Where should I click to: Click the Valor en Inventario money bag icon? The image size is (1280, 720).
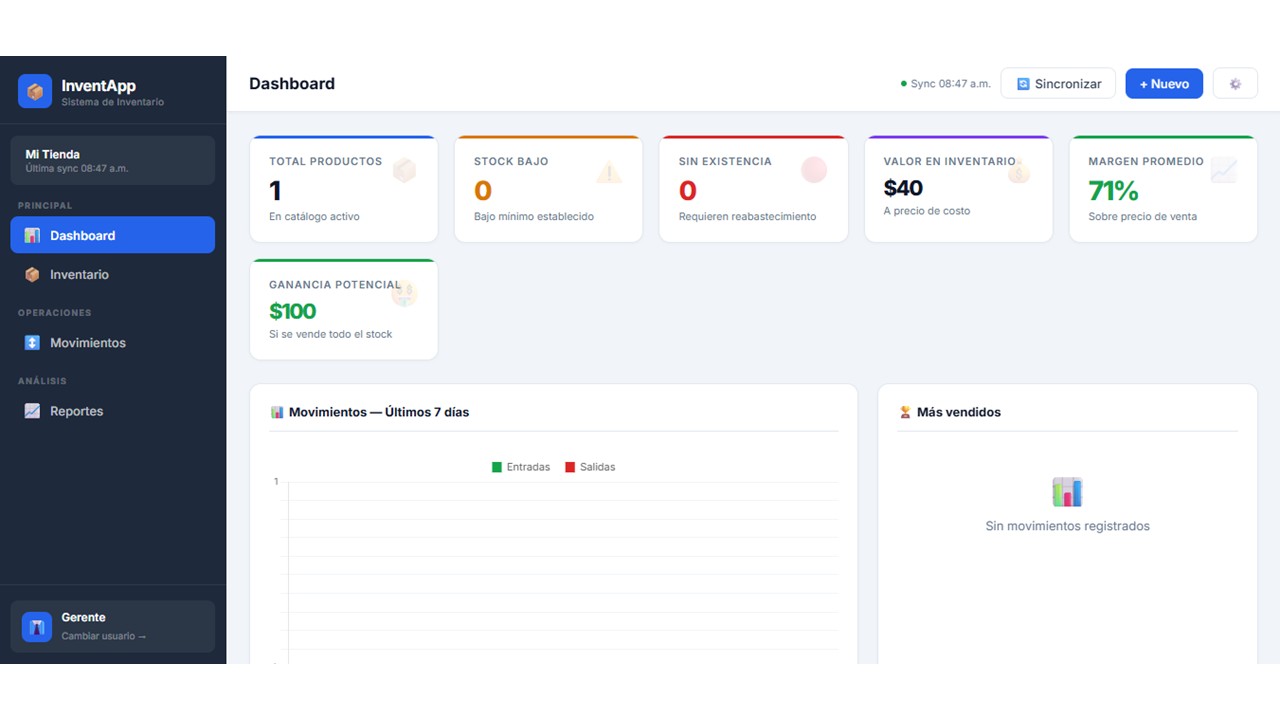pyautogui.click(x=1018, y=172)
